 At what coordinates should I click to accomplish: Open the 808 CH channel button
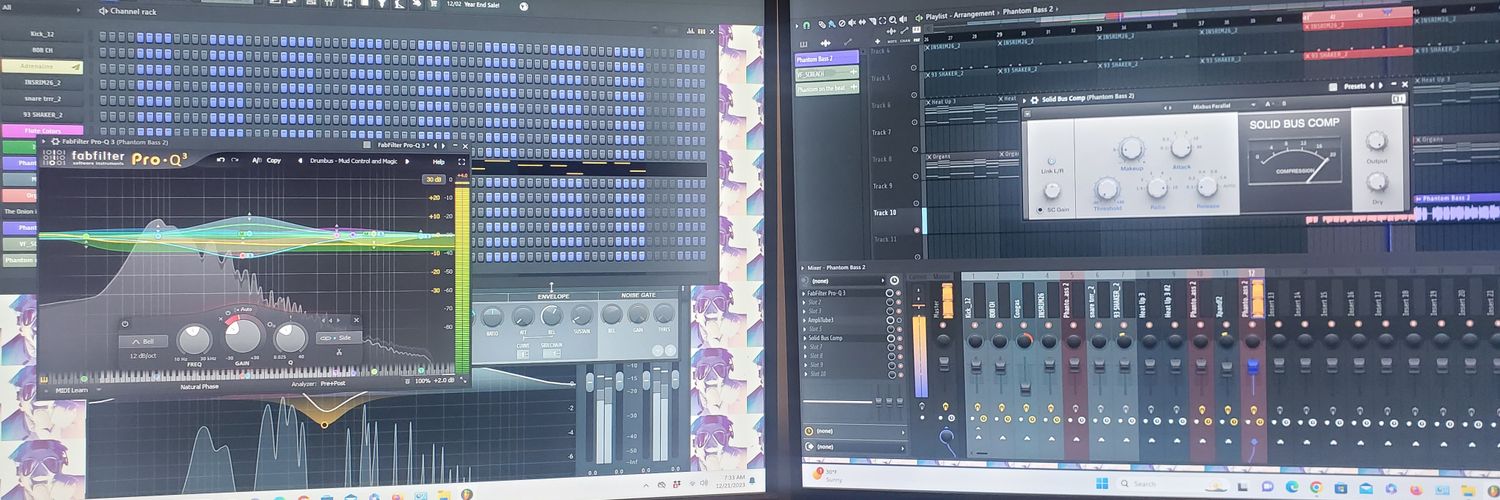tap(42, 50)
